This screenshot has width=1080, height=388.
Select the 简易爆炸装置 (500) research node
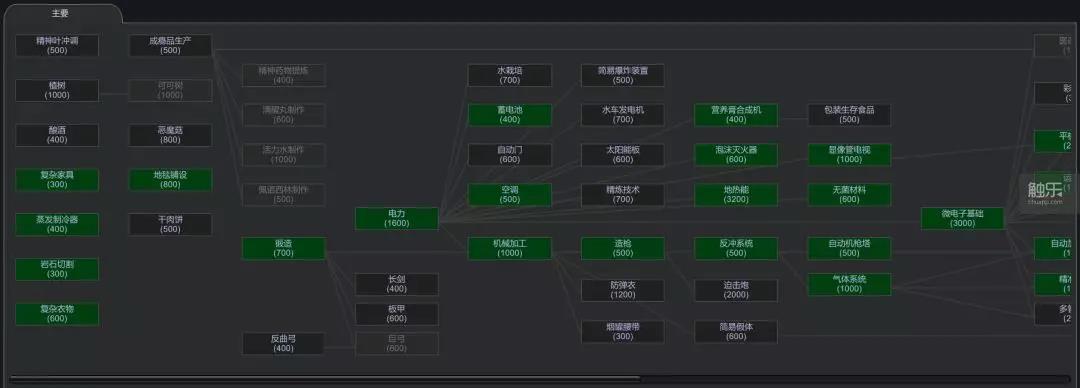tap(623, 75)
